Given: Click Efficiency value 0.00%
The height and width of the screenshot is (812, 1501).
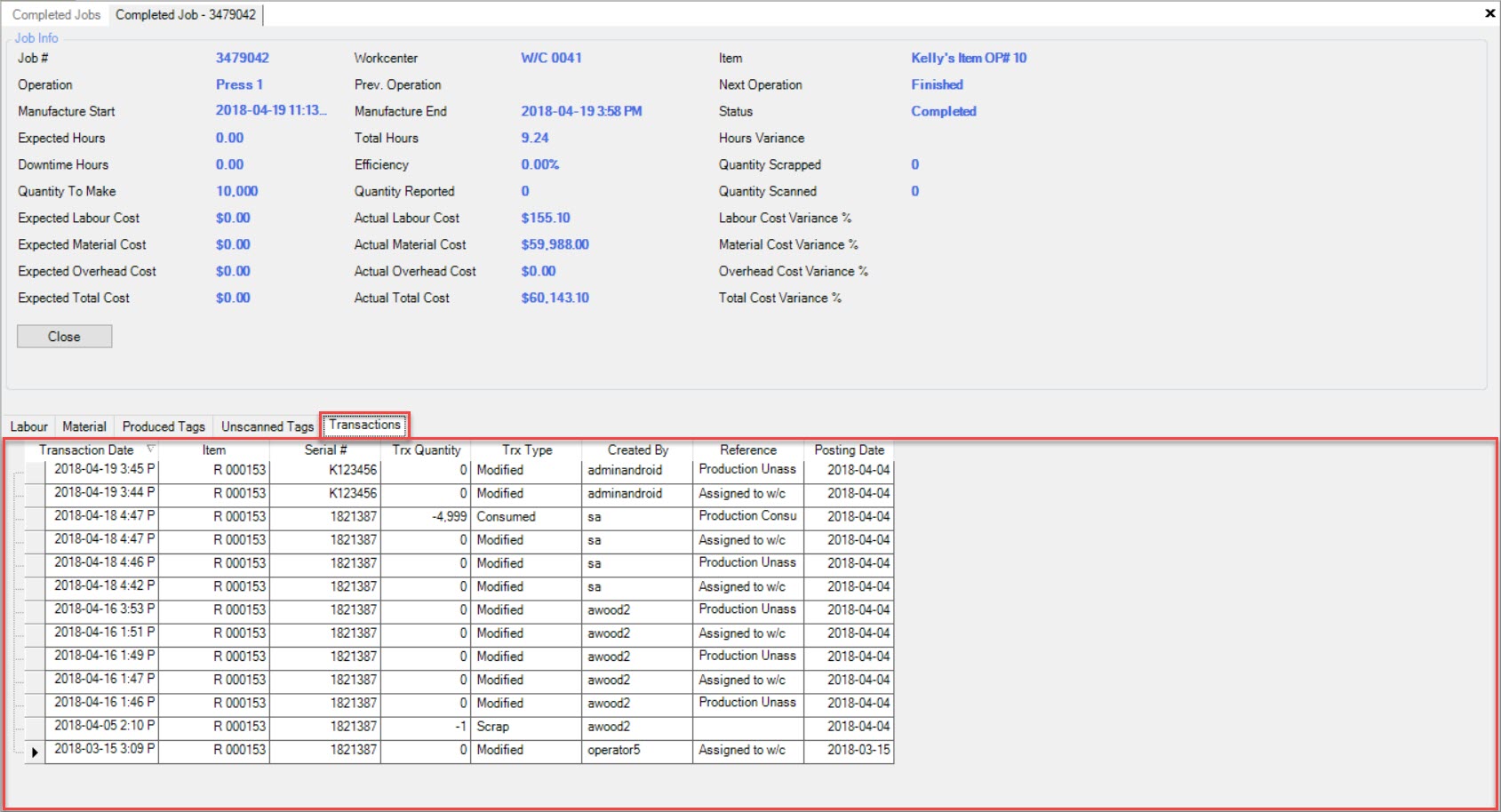Looking at the screenshot, I should (540, 164).
